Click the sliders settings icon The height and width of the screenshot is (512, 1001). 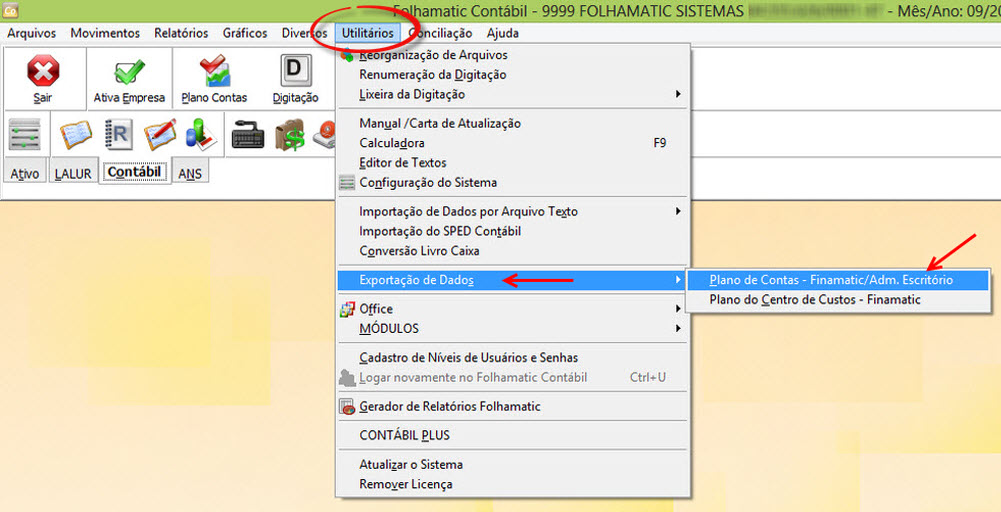25,135
